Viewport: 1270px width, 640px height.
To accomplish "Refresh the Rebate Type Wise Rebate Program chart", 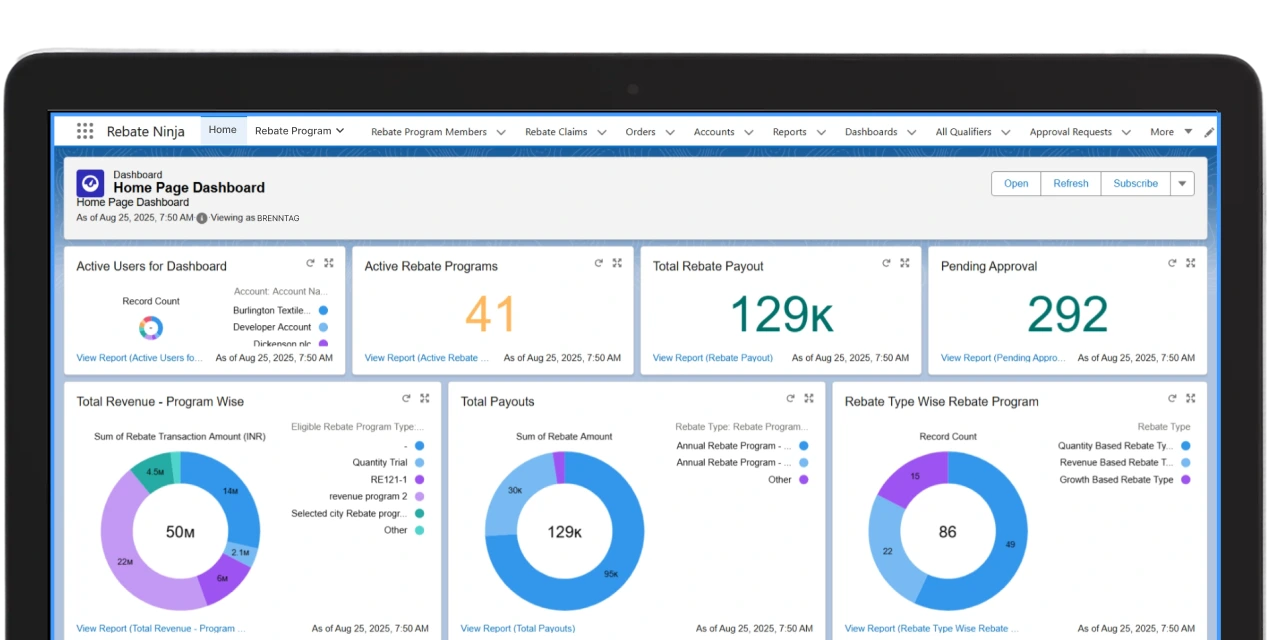I will point(1171,398).
